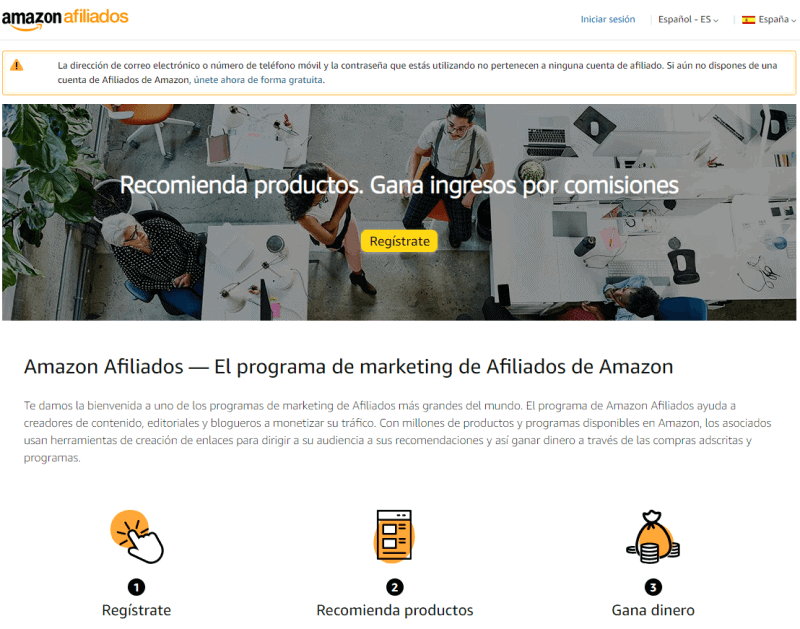Click the pointing hand Regístrate icon
Image resolution: width=800 pixels, height=629 pixels.
137,537
